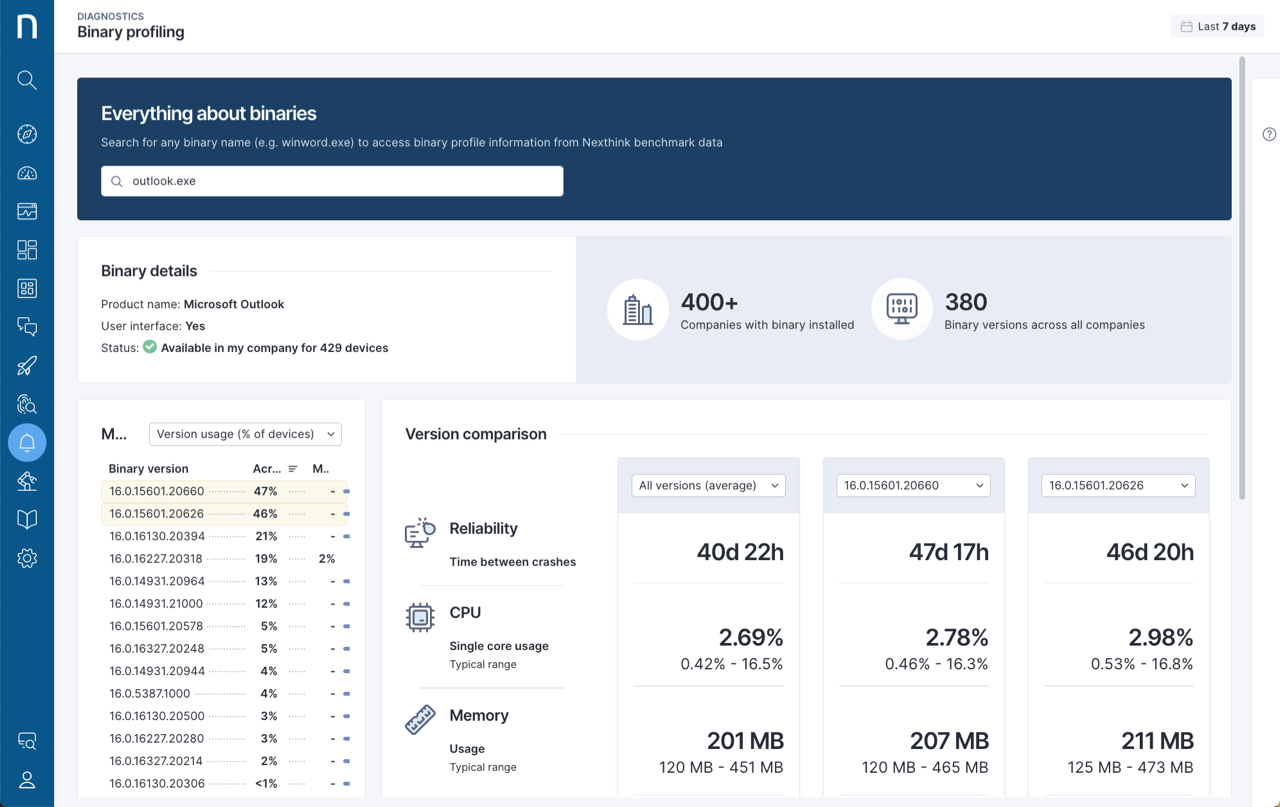Click the Last 7 days time range button
This screenshot has height=807, width=1280.
(x=1217, y=26)
